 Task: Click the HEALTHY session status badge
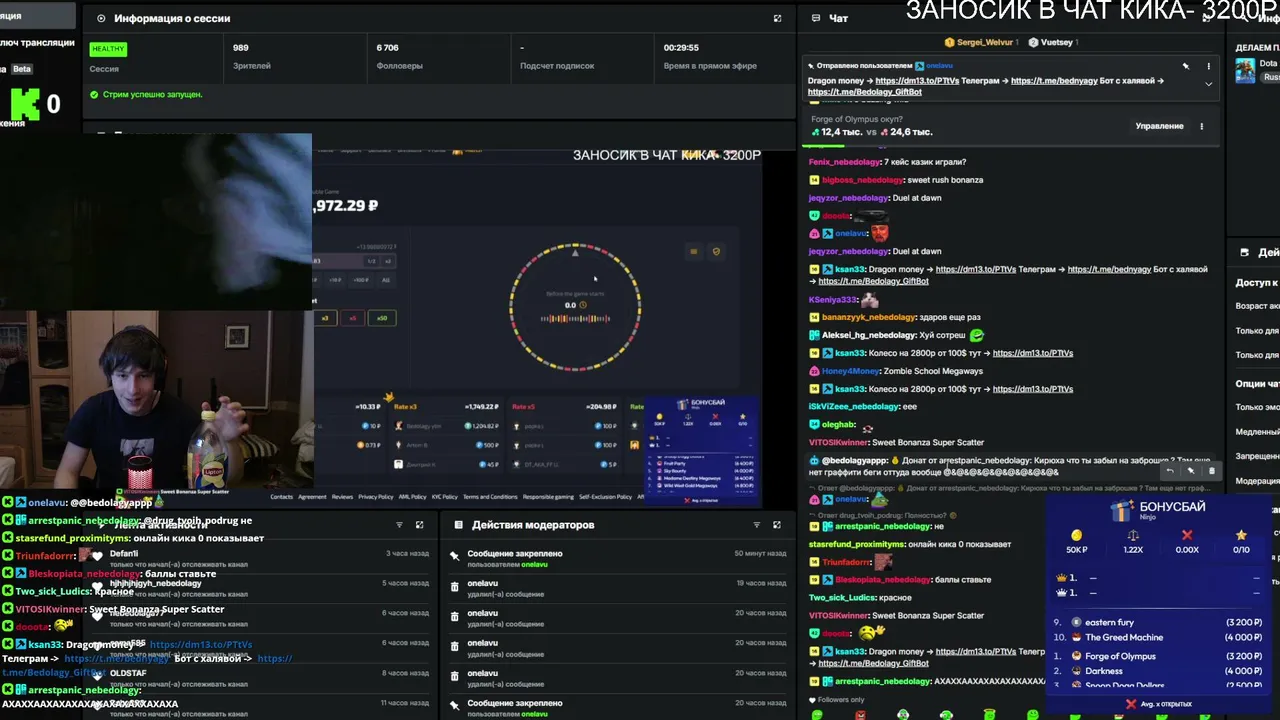click(108, 49)
